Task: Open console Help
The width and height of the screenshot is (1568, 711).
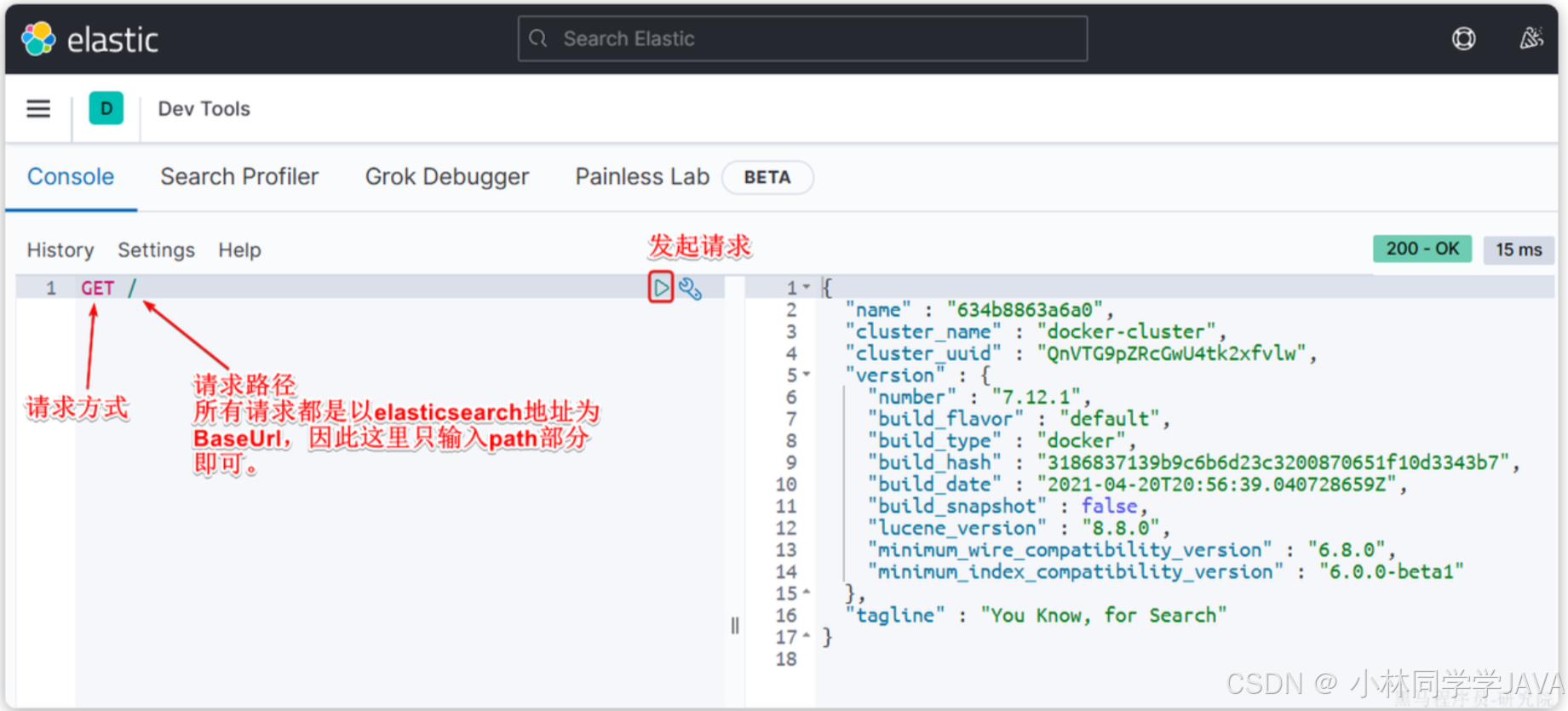Action: click(239, 250)
